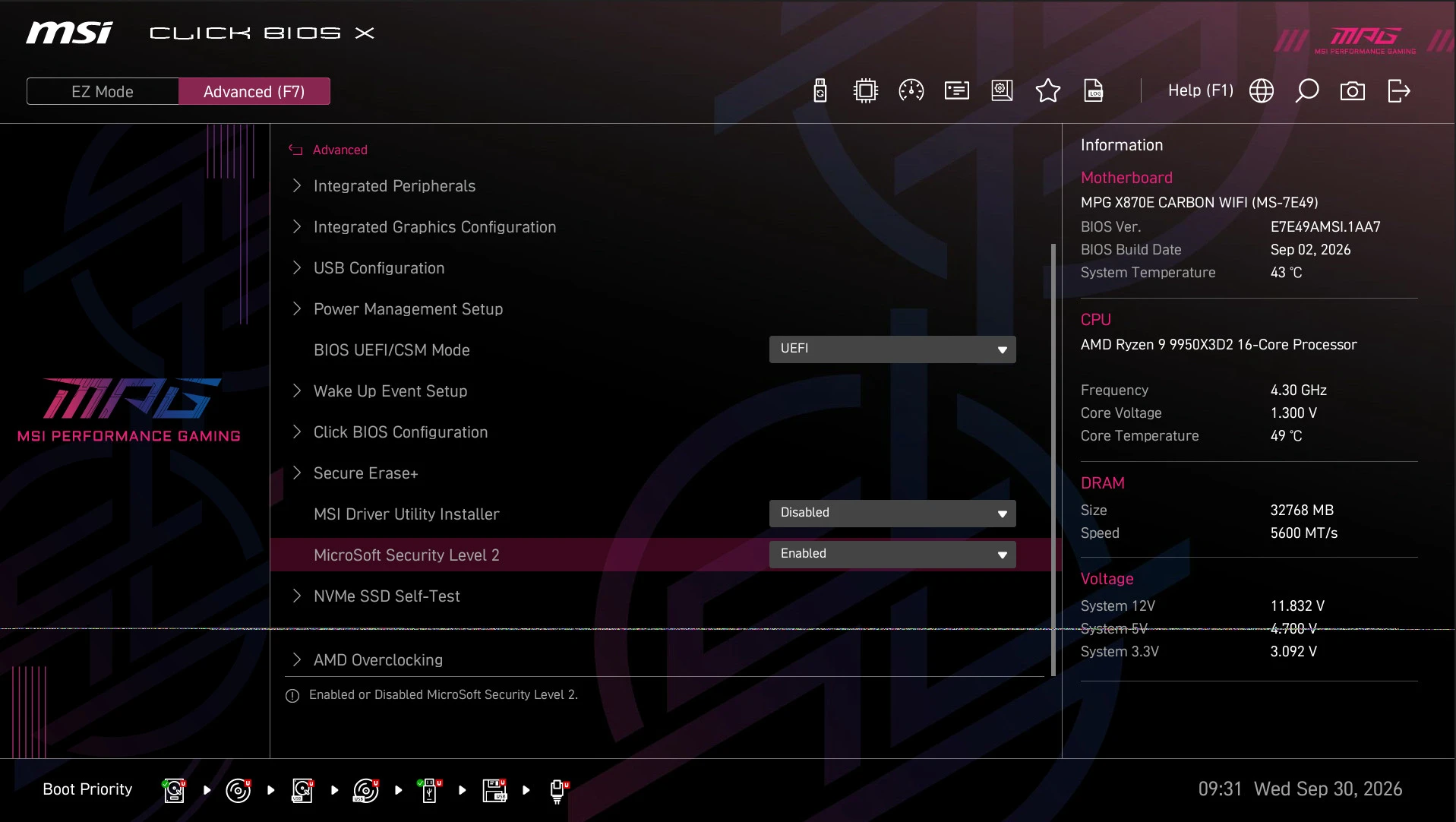Open the BIOS UEFI/CSM Mode dropdown
The image size is (1456, 822).
tap(892, 349)
